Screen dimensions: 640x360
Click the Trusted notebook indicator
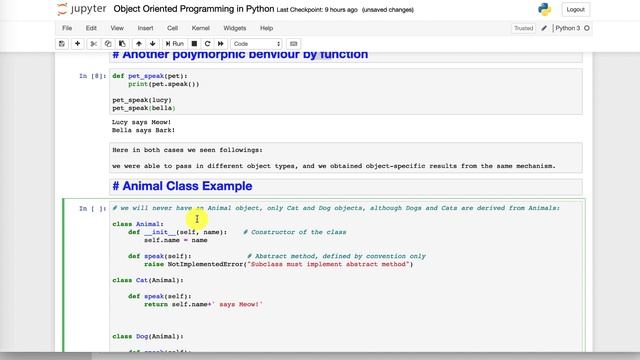coord(524,28)
